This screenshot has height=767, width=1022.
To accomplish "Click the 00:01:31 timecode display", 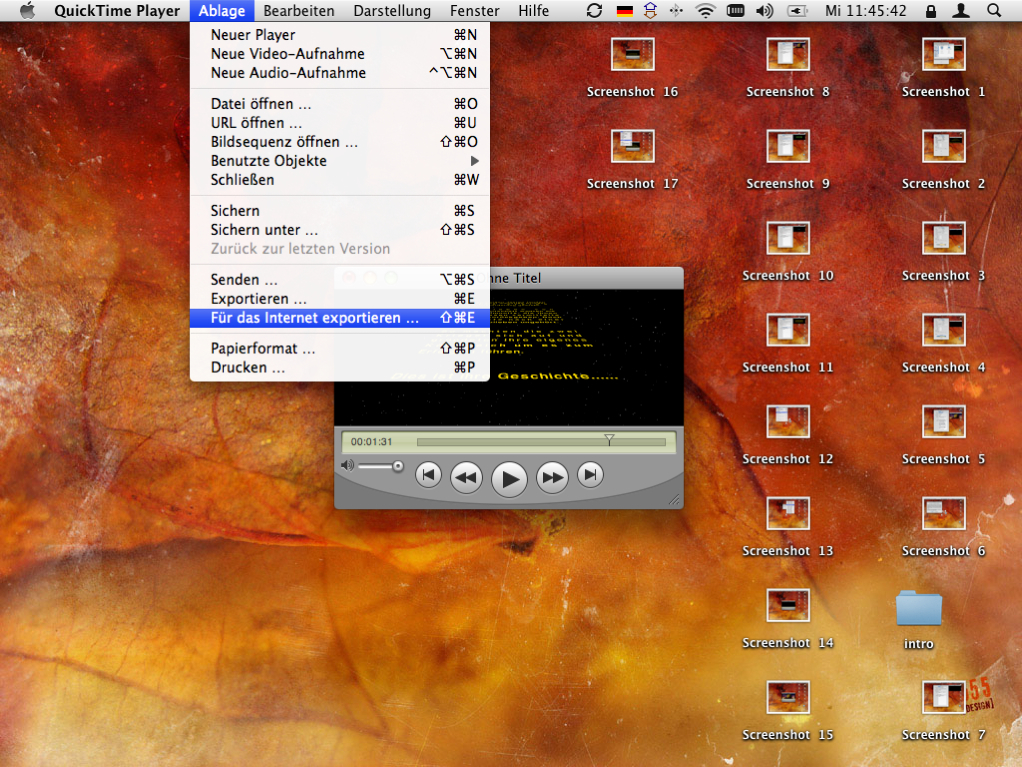I will 372,442.
